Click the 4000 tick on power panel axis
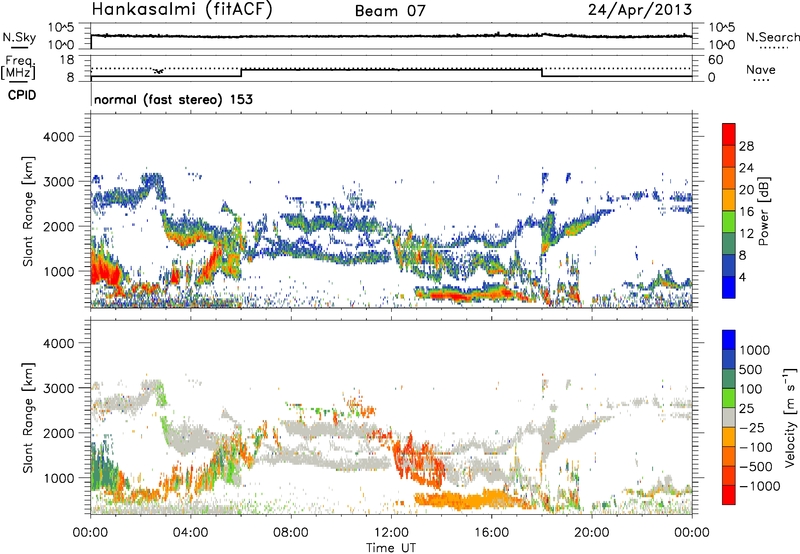The width and height of the screenshot is (800, 554). point(58,137)
